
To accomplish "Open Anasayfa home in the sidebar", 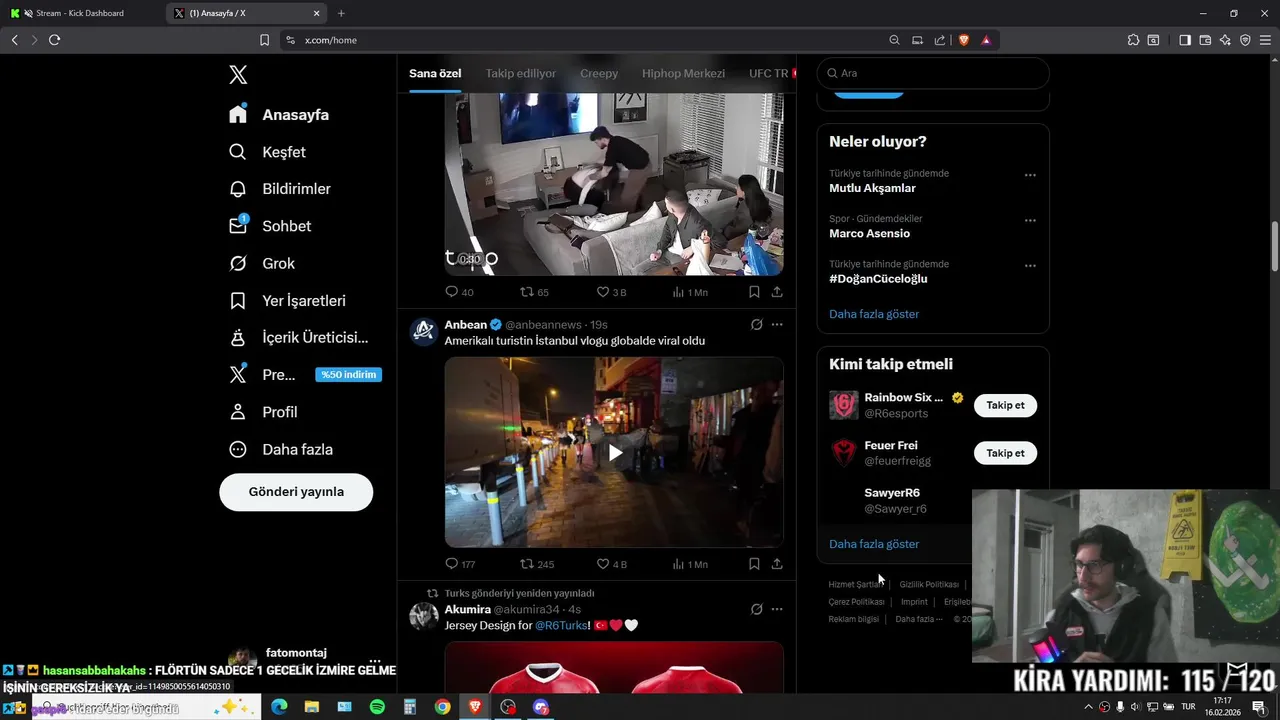I will pos(279,114).
